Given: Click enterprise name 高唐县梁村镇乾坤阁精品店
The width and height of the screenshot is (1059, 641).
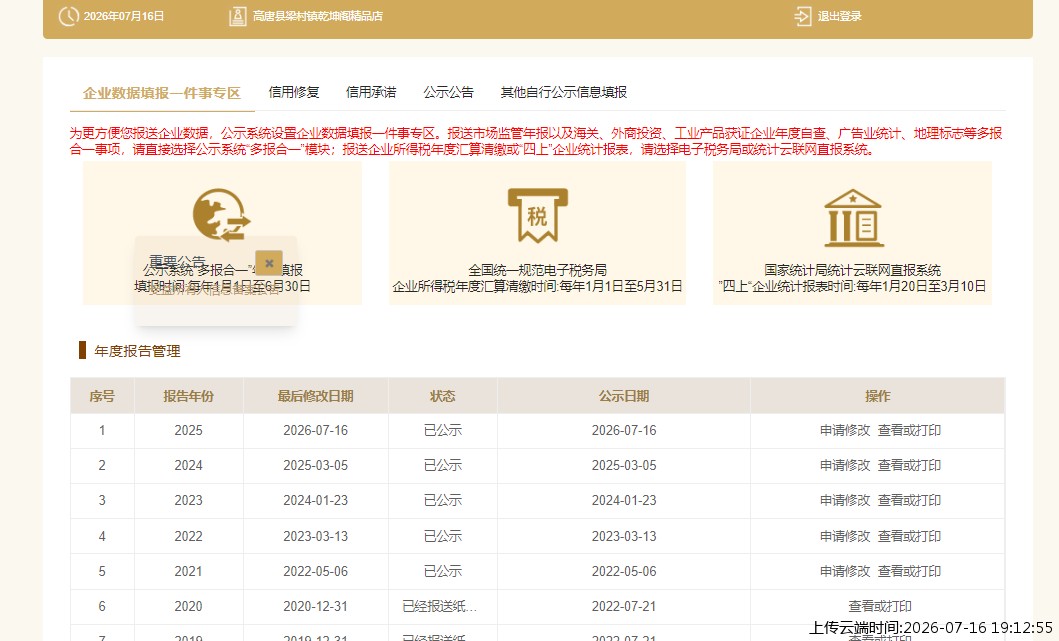Looking at the screenshot, I should point(317,16).
